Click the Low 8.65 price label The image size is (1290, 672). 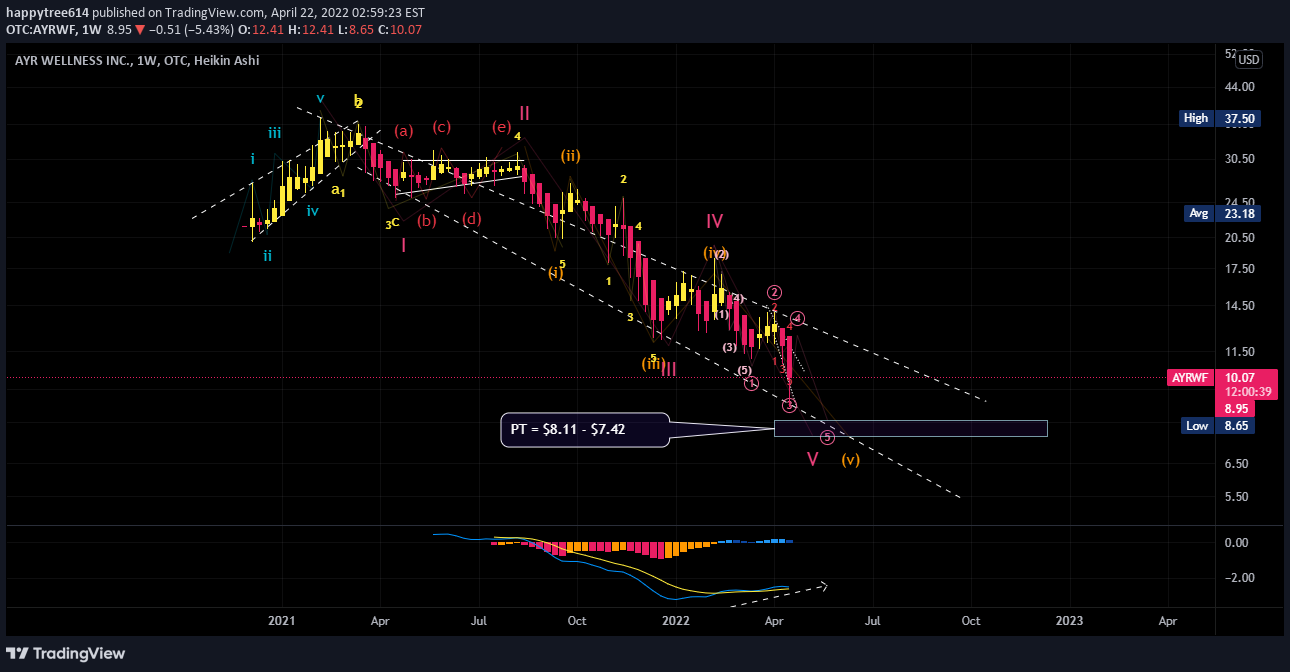1219,426
